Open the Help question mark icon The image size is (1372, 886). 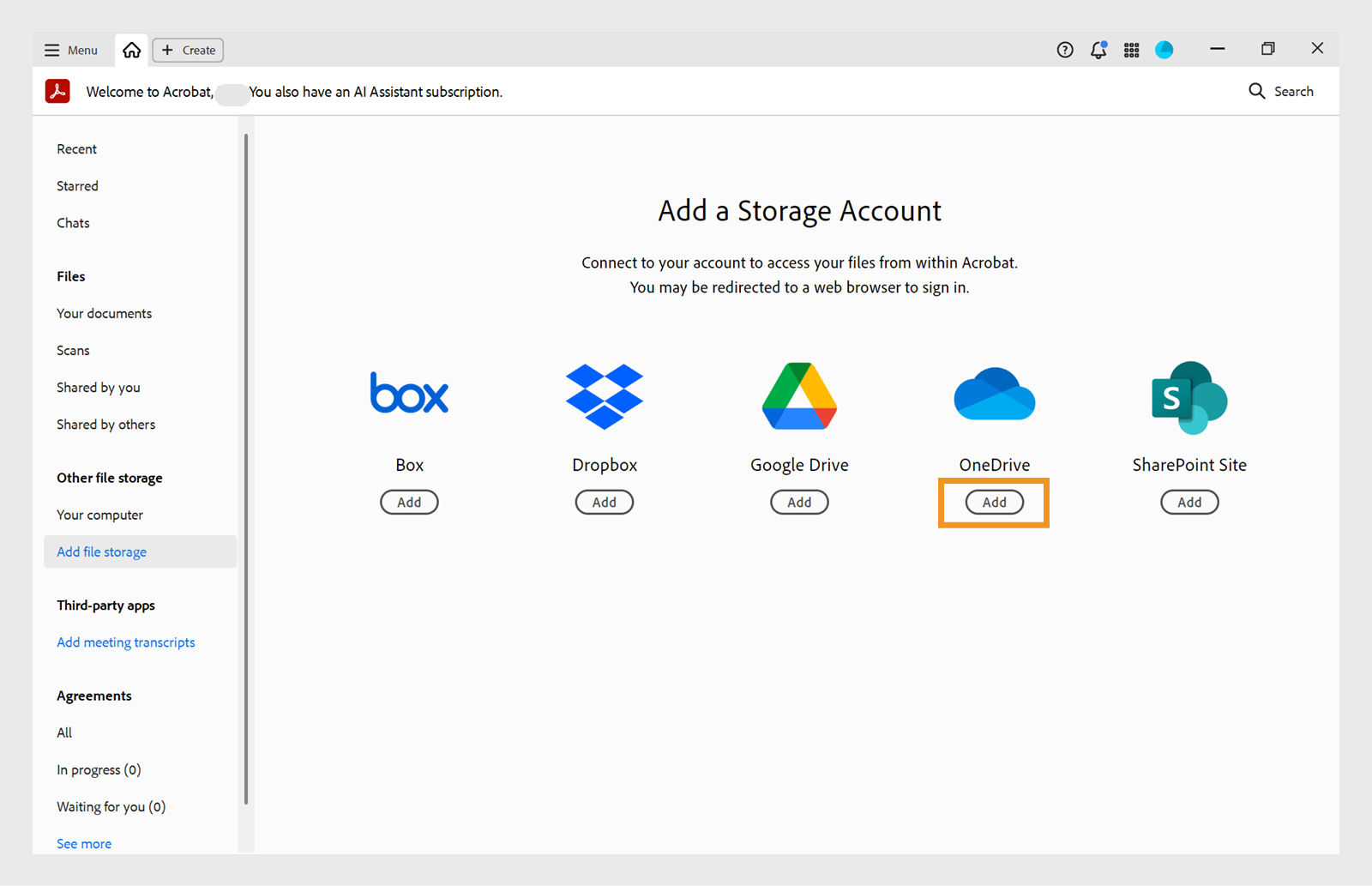click(1064, 50)
